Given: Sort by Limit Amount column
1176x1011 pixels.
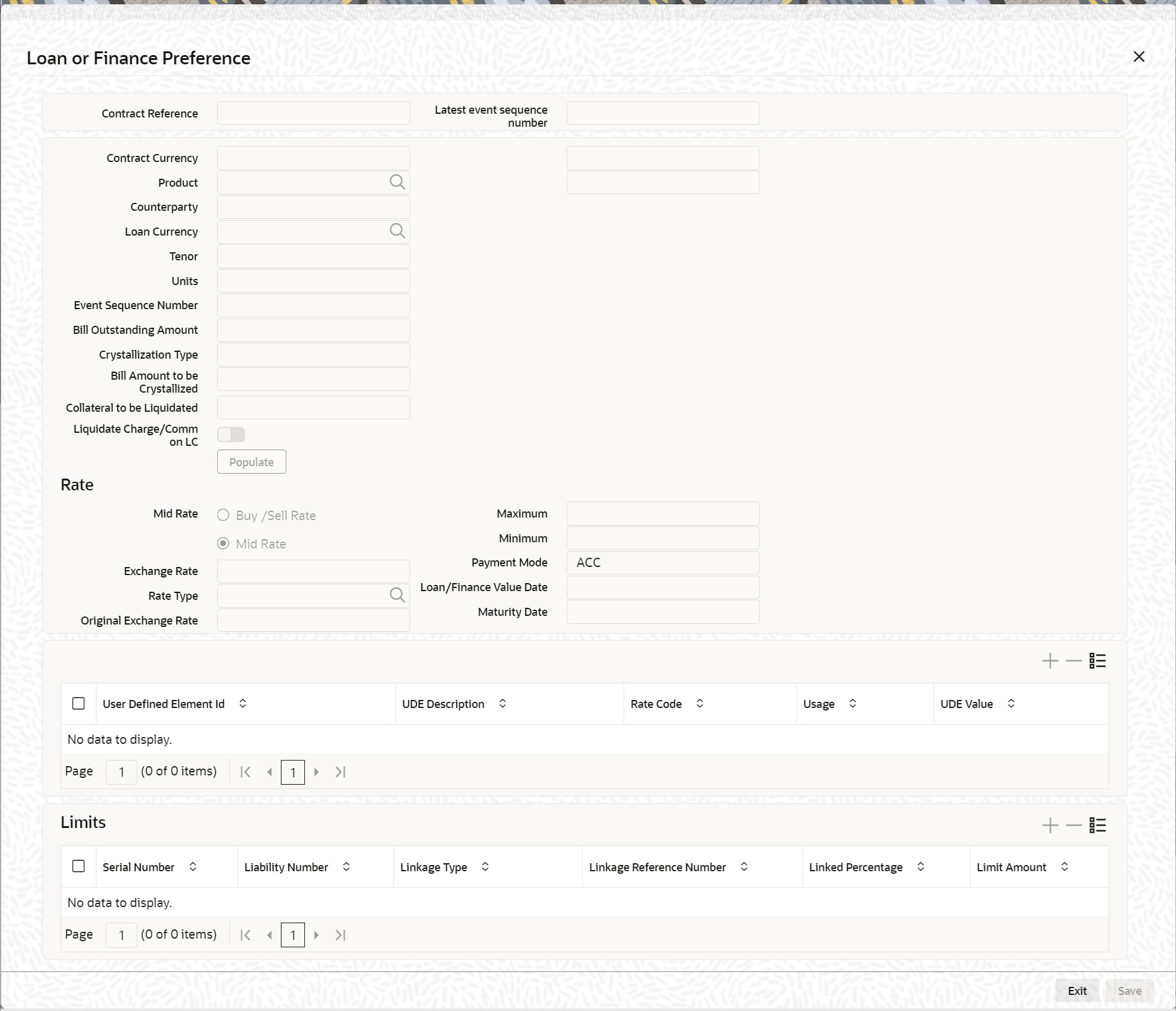Looking at the screenshot, I should click(1065, 867).
